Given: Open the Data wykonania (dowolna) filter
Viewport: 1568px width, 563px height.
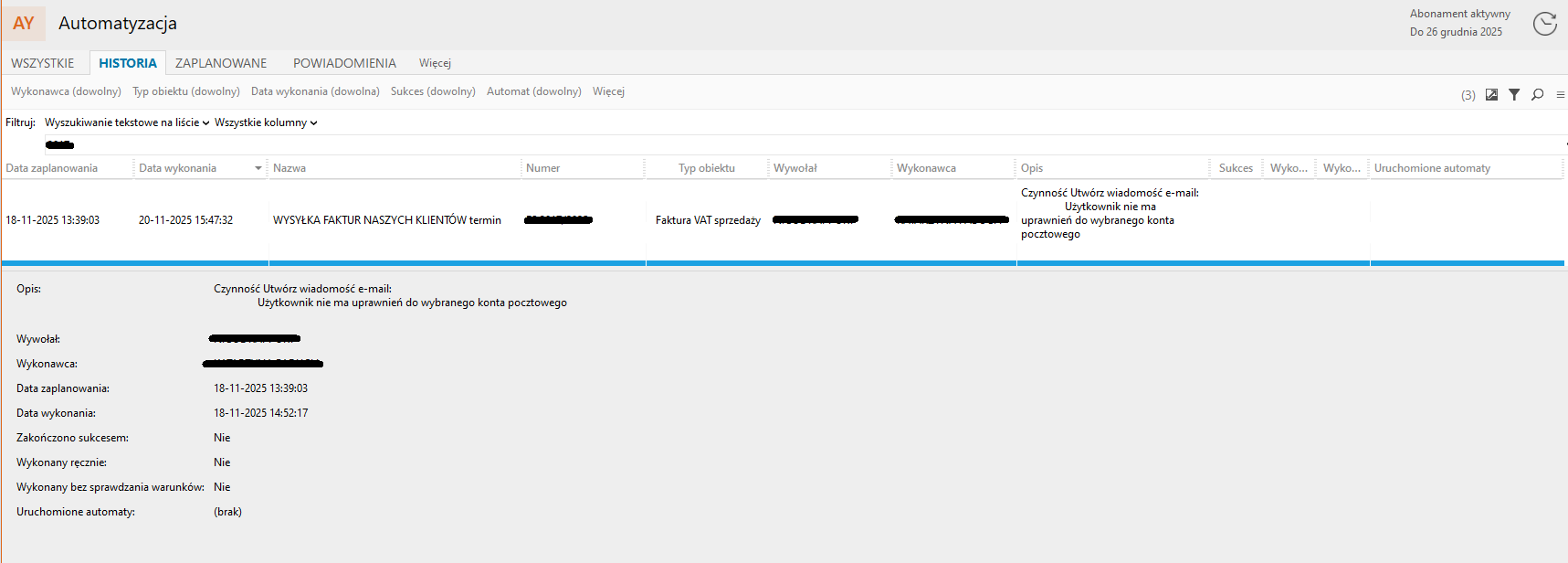Looking at the screenshot, I should pos(315,91).
